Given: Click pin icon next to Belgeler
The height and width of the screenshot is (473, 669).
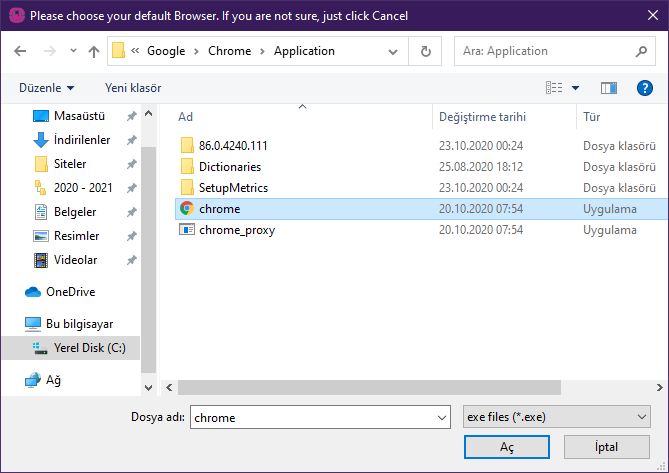Looking at the screenshot, I should coord(132,212).
